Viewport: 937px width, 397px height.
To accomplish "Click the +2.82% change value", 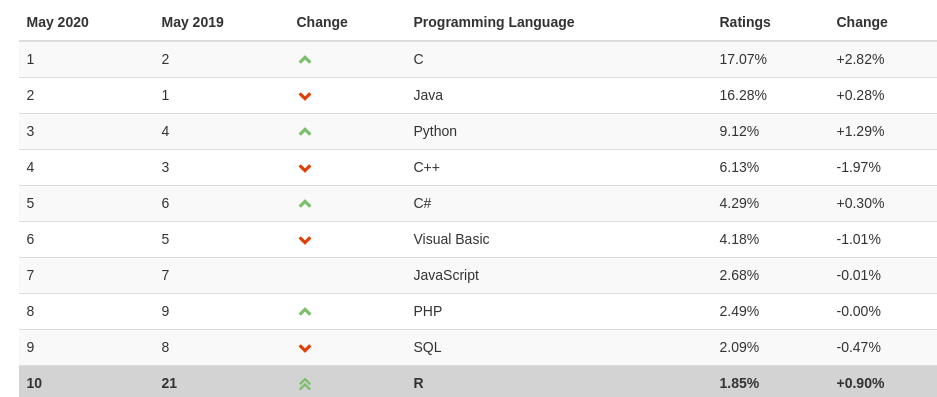I will coord(860,59).
